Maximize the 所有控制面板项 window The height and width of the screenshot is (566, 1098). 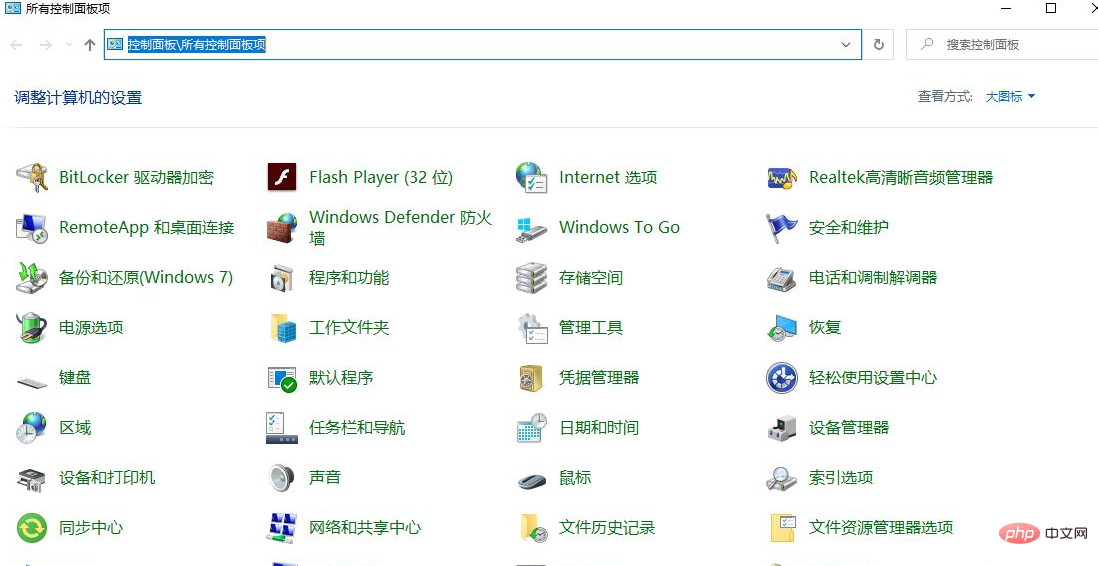coord(1051,8)
